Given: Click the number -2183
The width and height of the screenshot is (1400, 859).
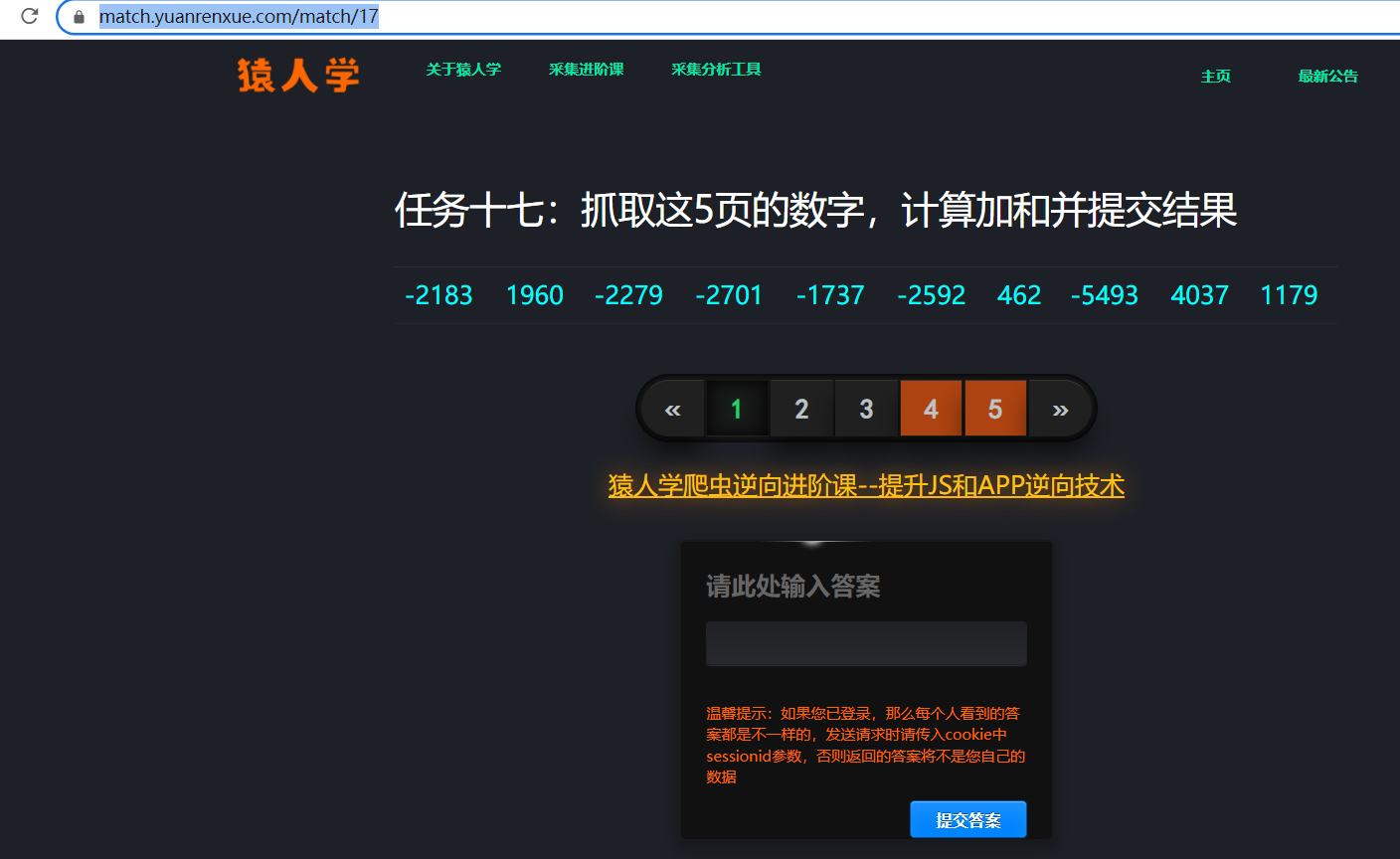Looking at the screenshot, I should [x=438, y=295].
